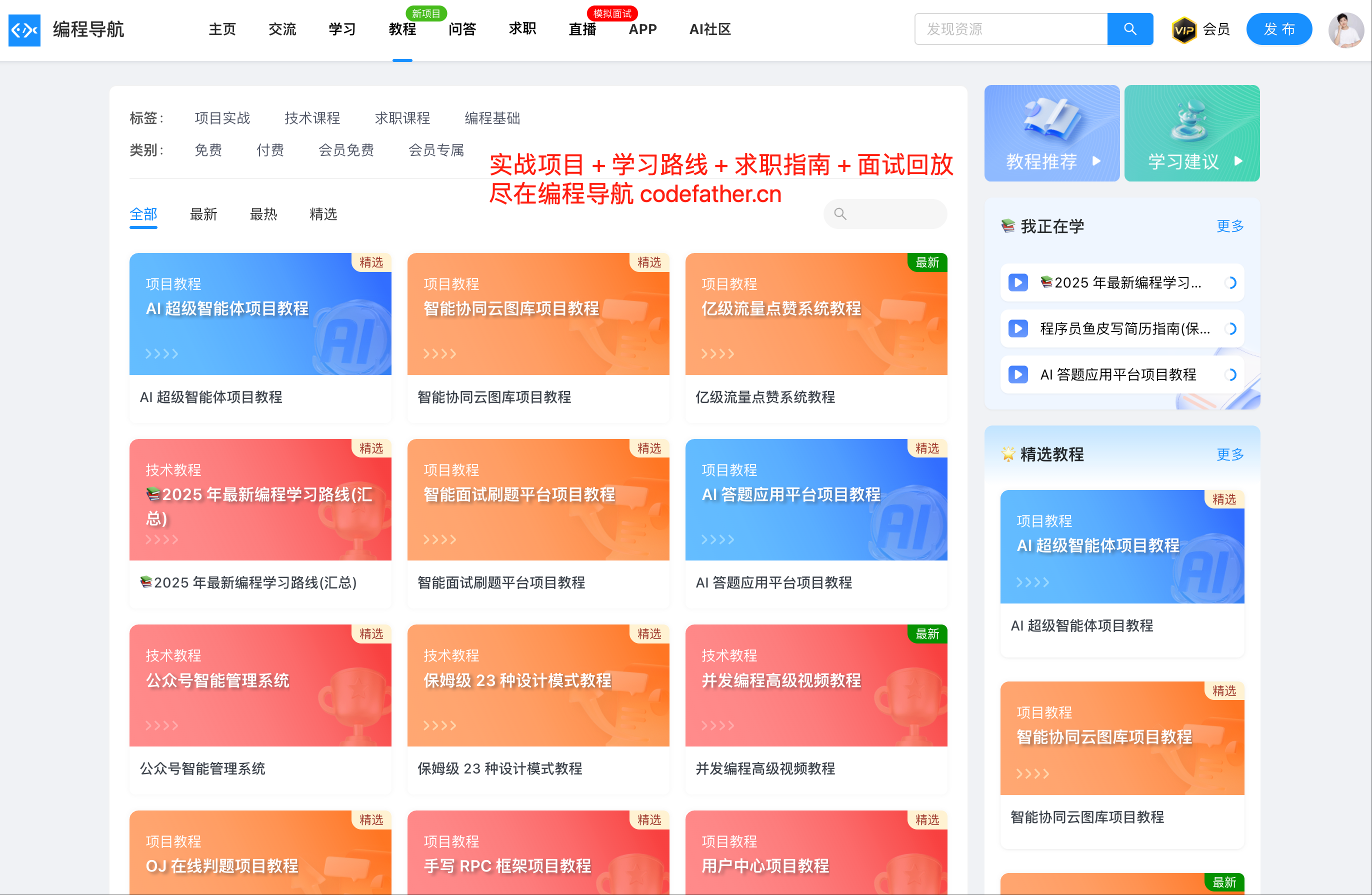Click the play icon beside 程序员鱼皮写简历指南

pos(1017,328)
